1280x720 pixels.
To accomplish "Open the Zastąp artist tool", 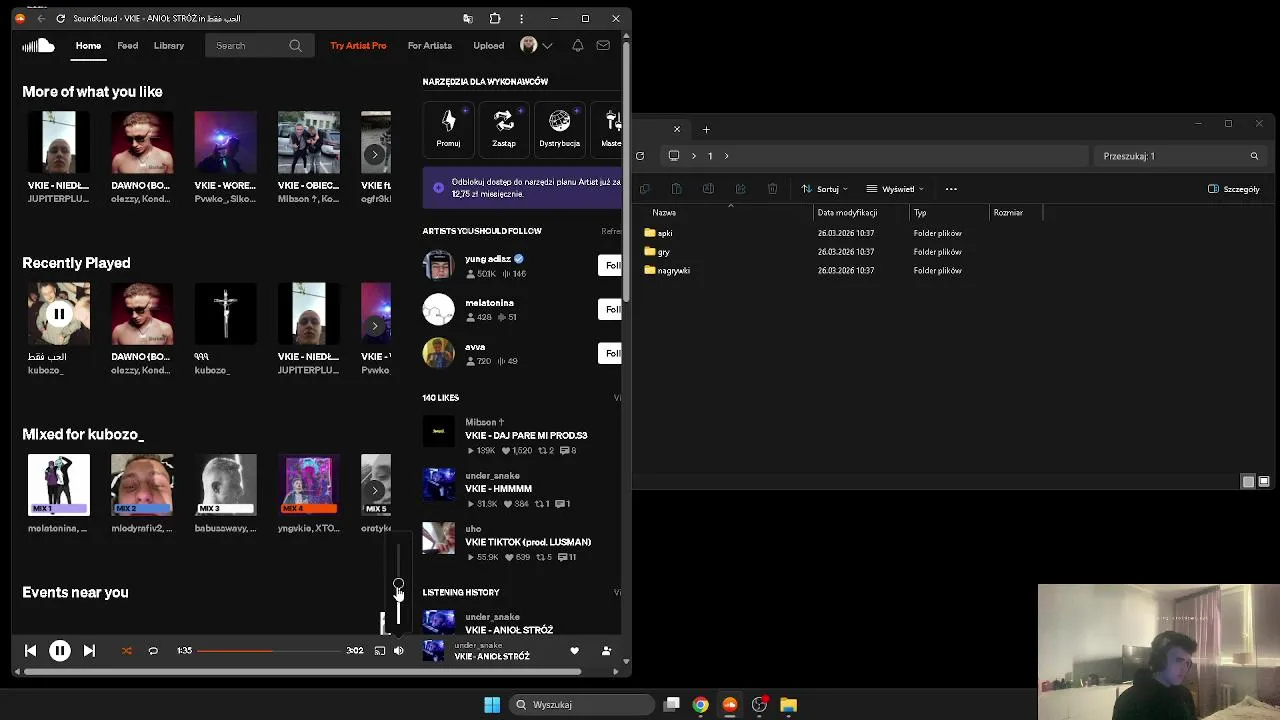I will 504,128.
